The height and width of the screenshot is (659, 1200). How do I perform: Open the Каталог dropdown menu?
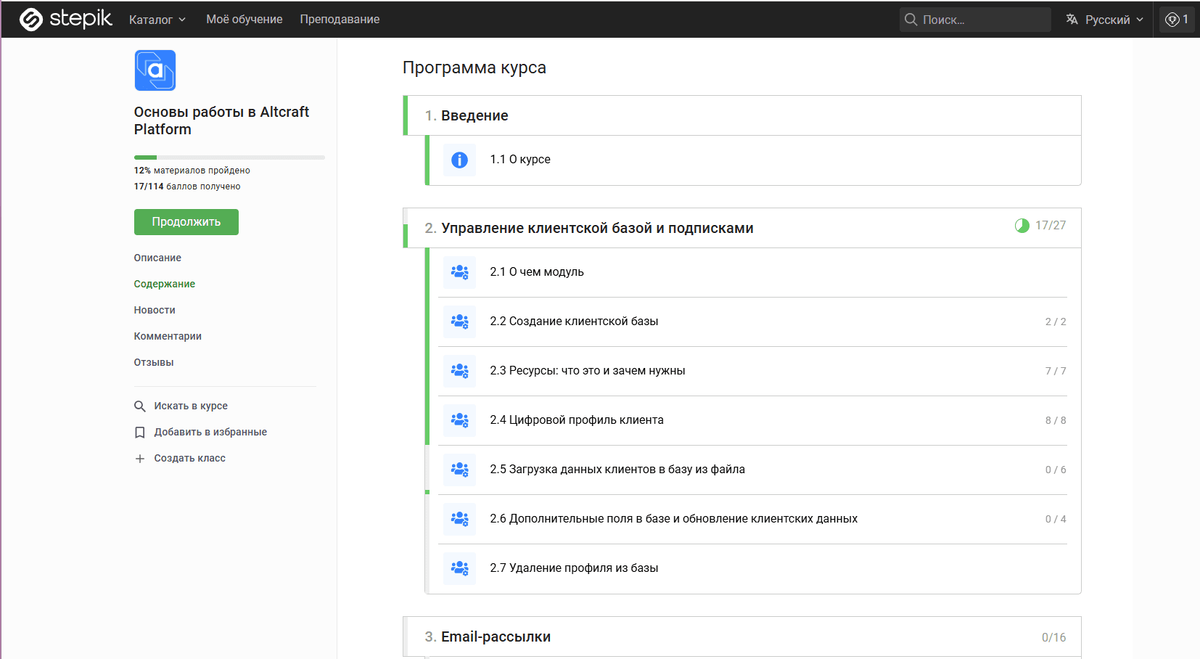pyautogui.click(x=157, y=19)
